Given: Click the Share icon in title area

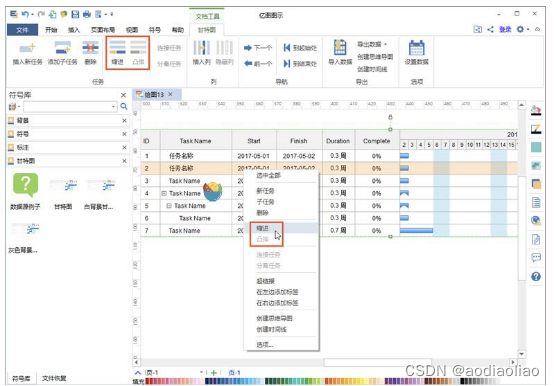Looking at the screenshot, I should 490,29.
